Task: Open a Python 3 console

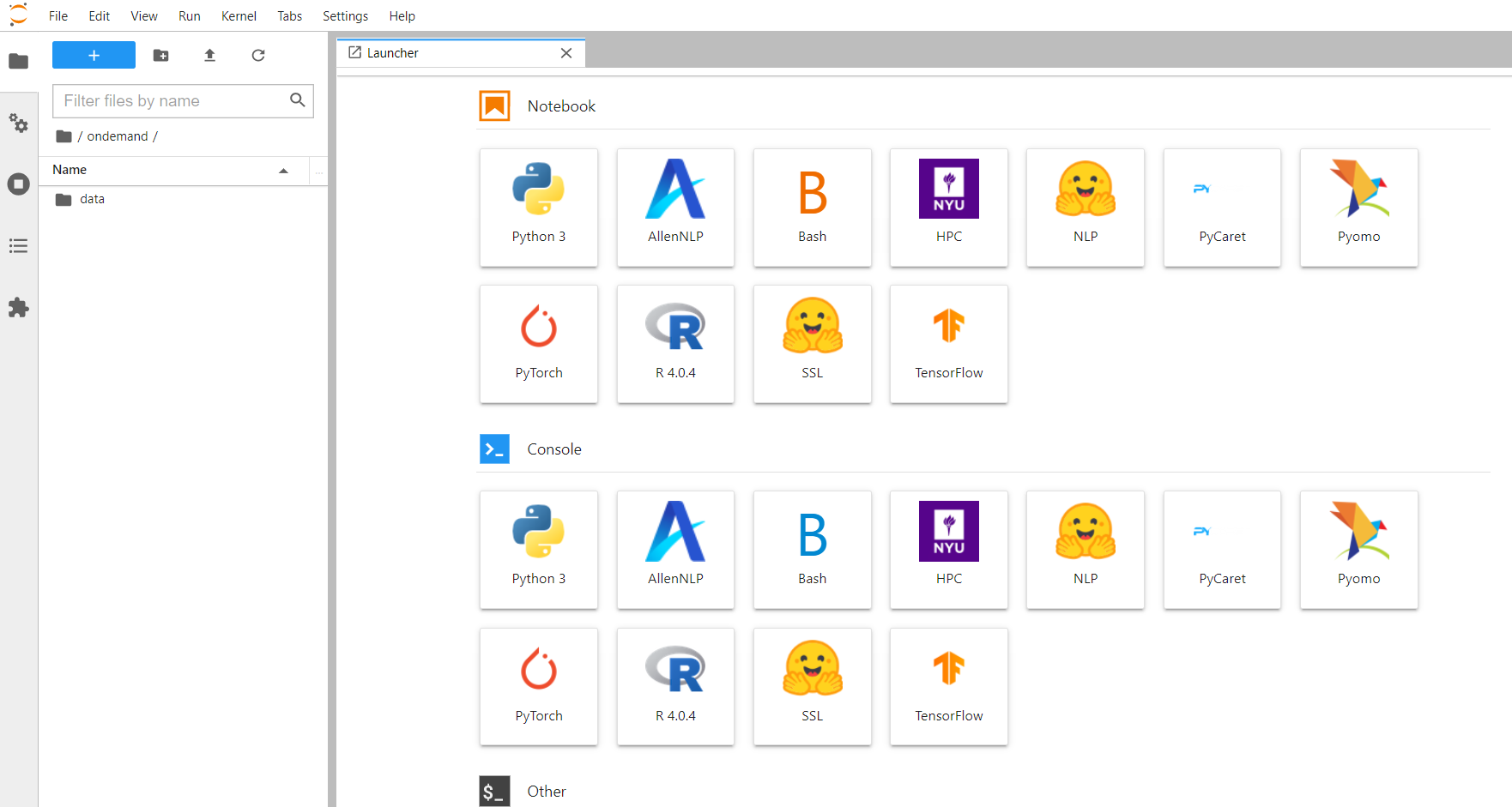Action: point(539,550)
